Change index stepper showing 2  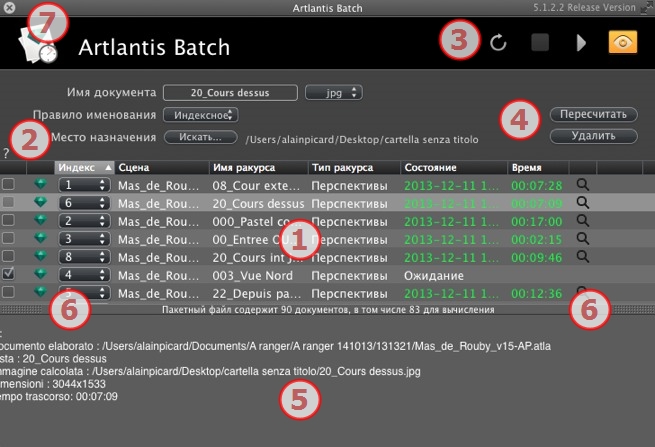point(84,221)
